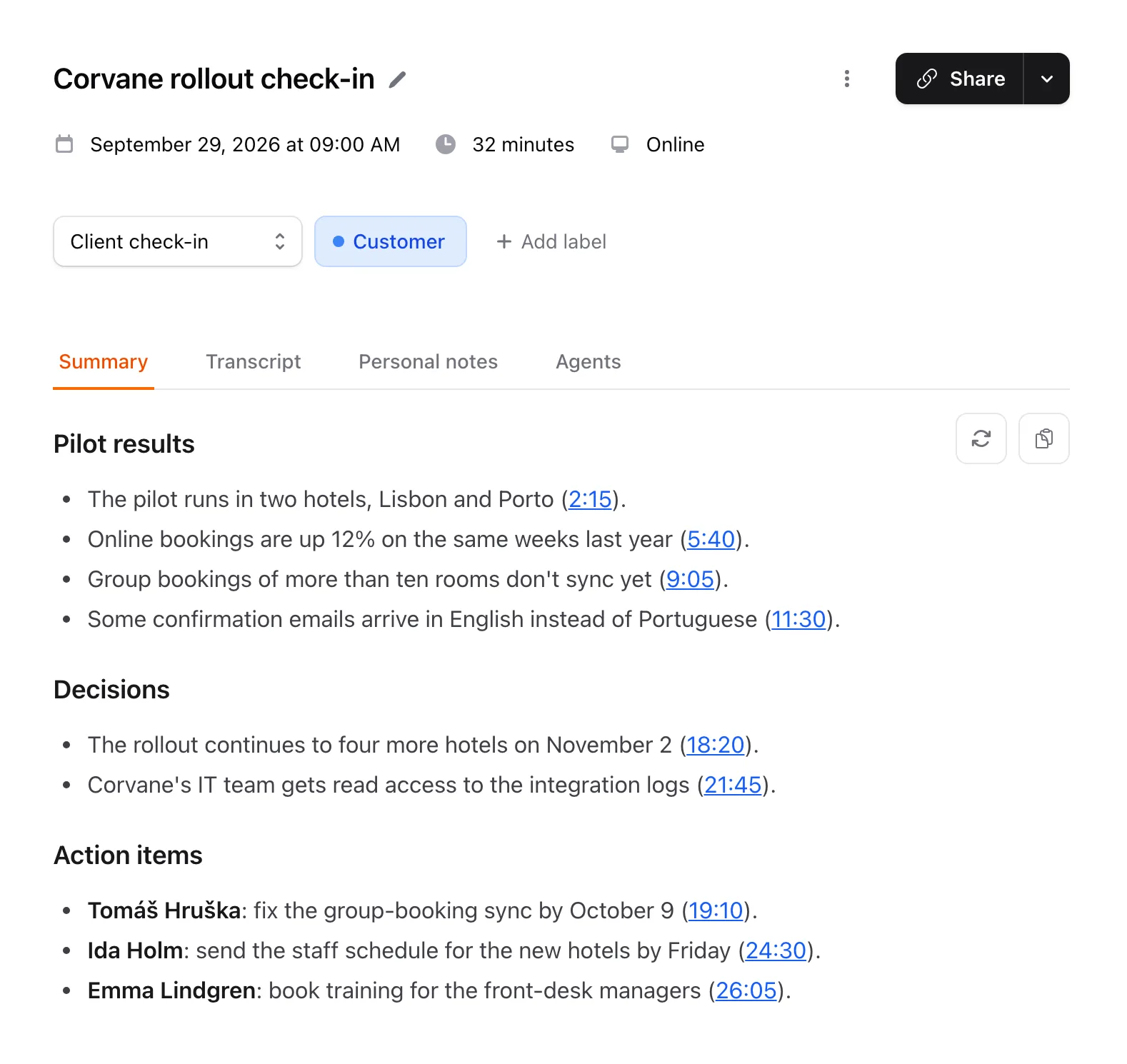Regenerate the summary with the refresh icon

click(981, 438)
